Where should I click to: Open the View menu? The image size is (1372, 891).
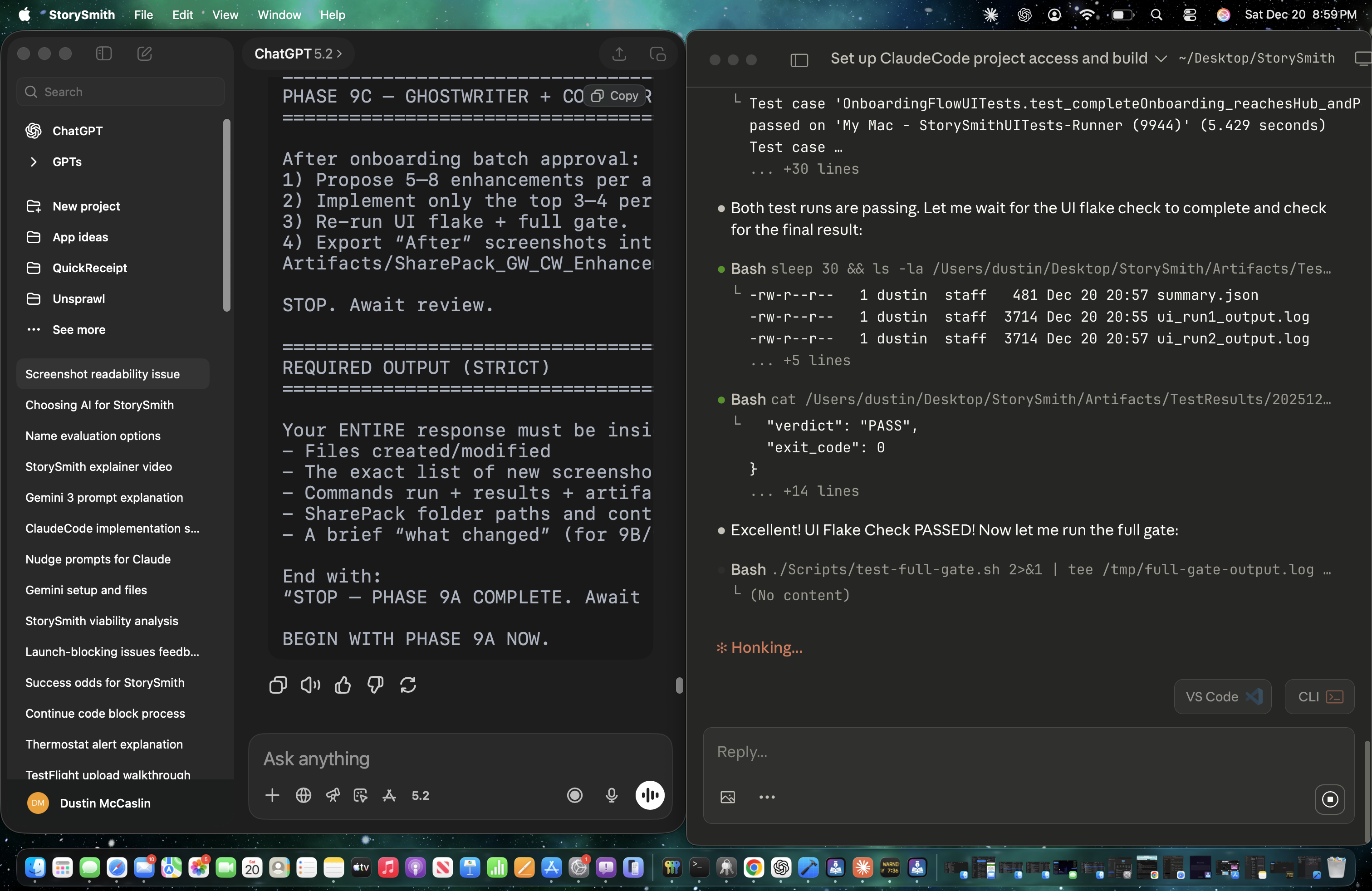[x=225, y=15]
